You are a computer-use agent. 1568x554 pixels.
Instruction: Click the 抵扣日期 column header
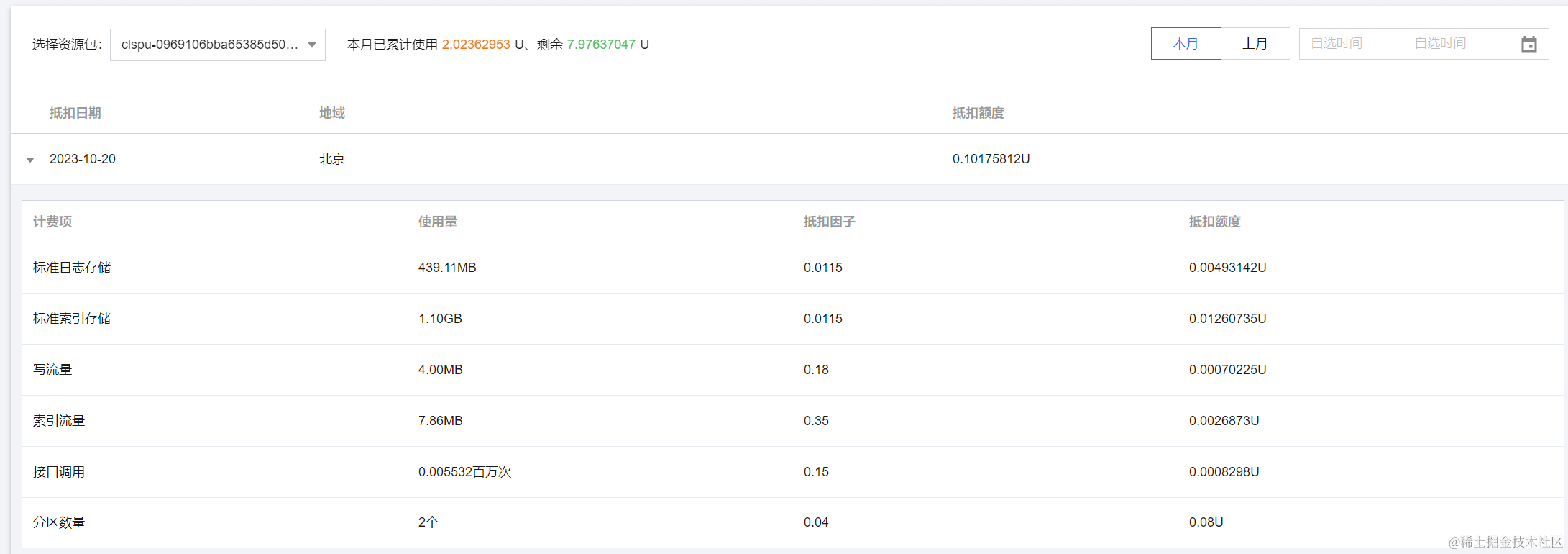(x=75, y=113)
